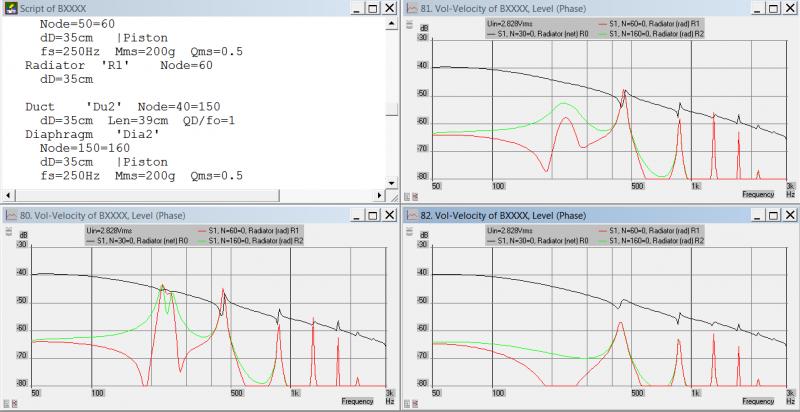800x412 pixels.
Task: Close chart window 80
Action: tap(389, 216)
